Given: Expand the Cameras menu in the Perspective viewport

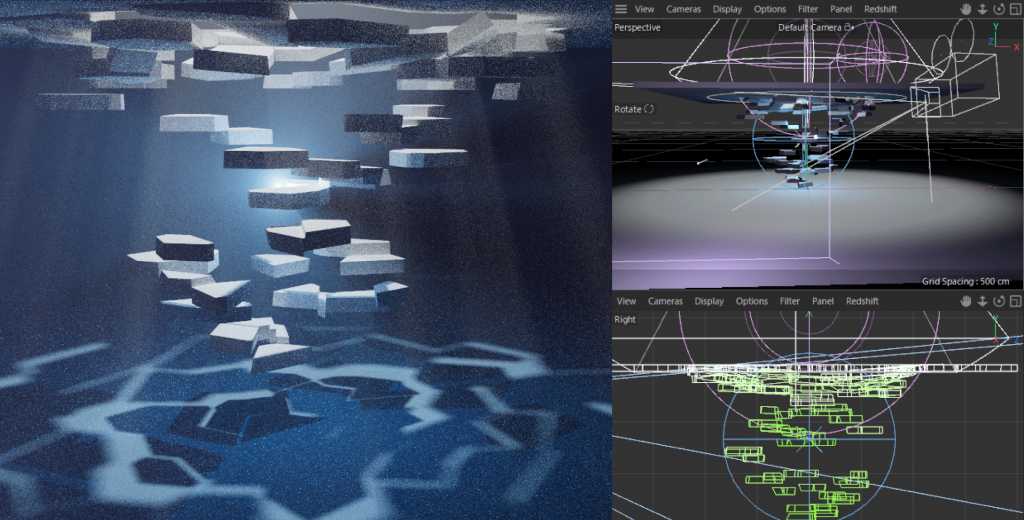Looking at the screenshot, I should [684, 9].
